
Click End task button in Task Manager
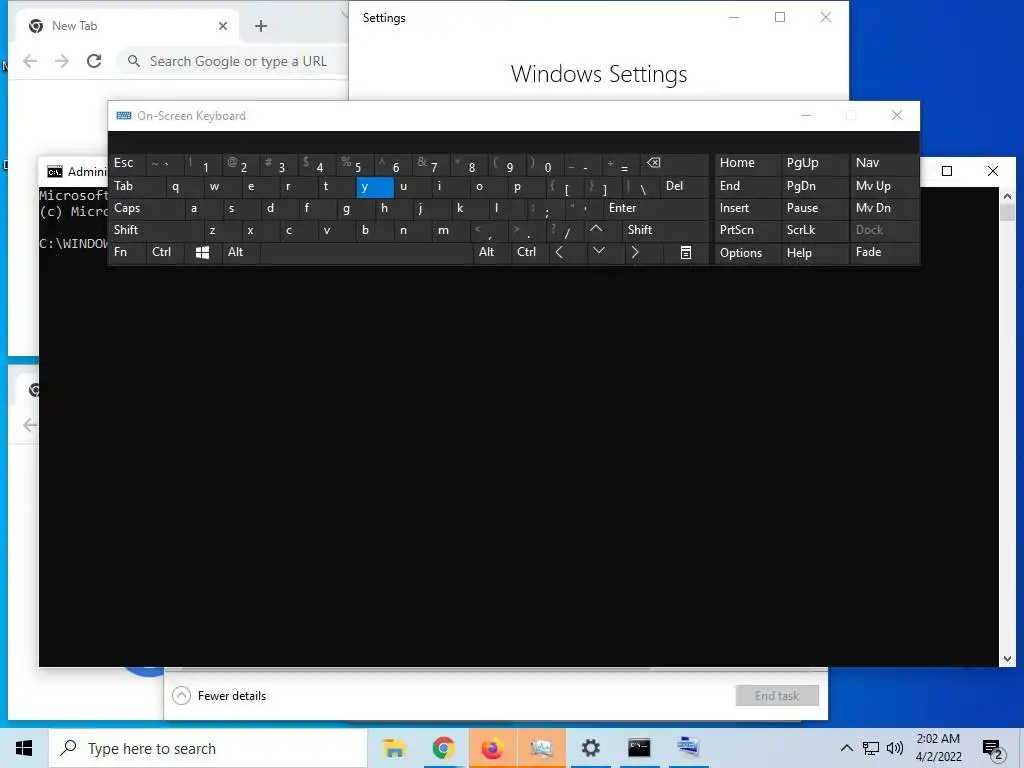pyautogui.click(x=777, y=696)
